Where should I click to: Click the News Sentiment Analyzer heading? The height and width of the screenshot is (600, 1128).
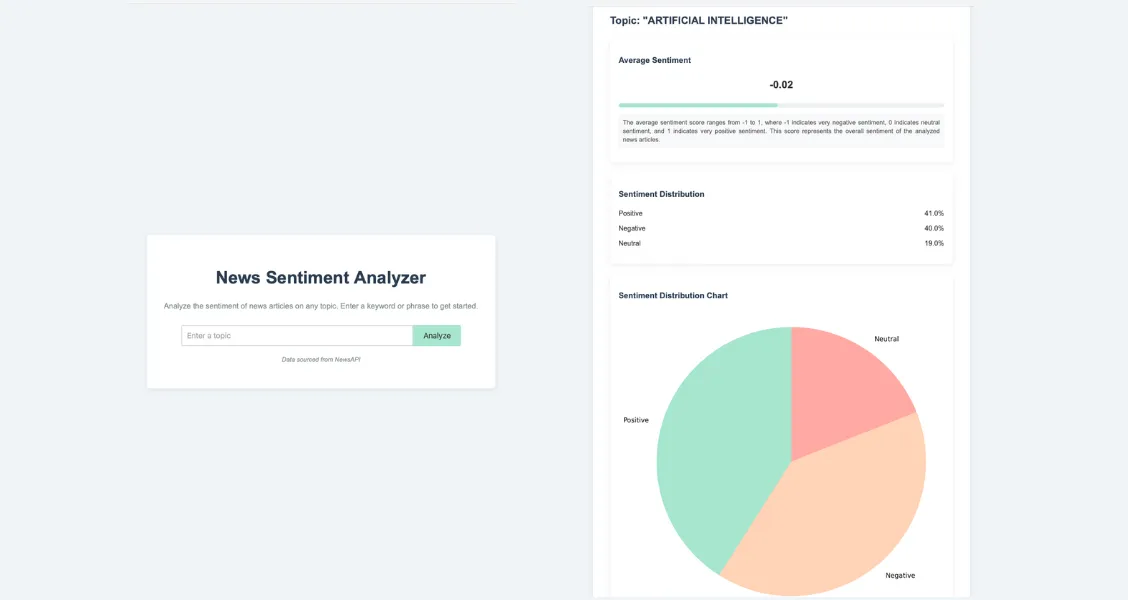(320, 278)
